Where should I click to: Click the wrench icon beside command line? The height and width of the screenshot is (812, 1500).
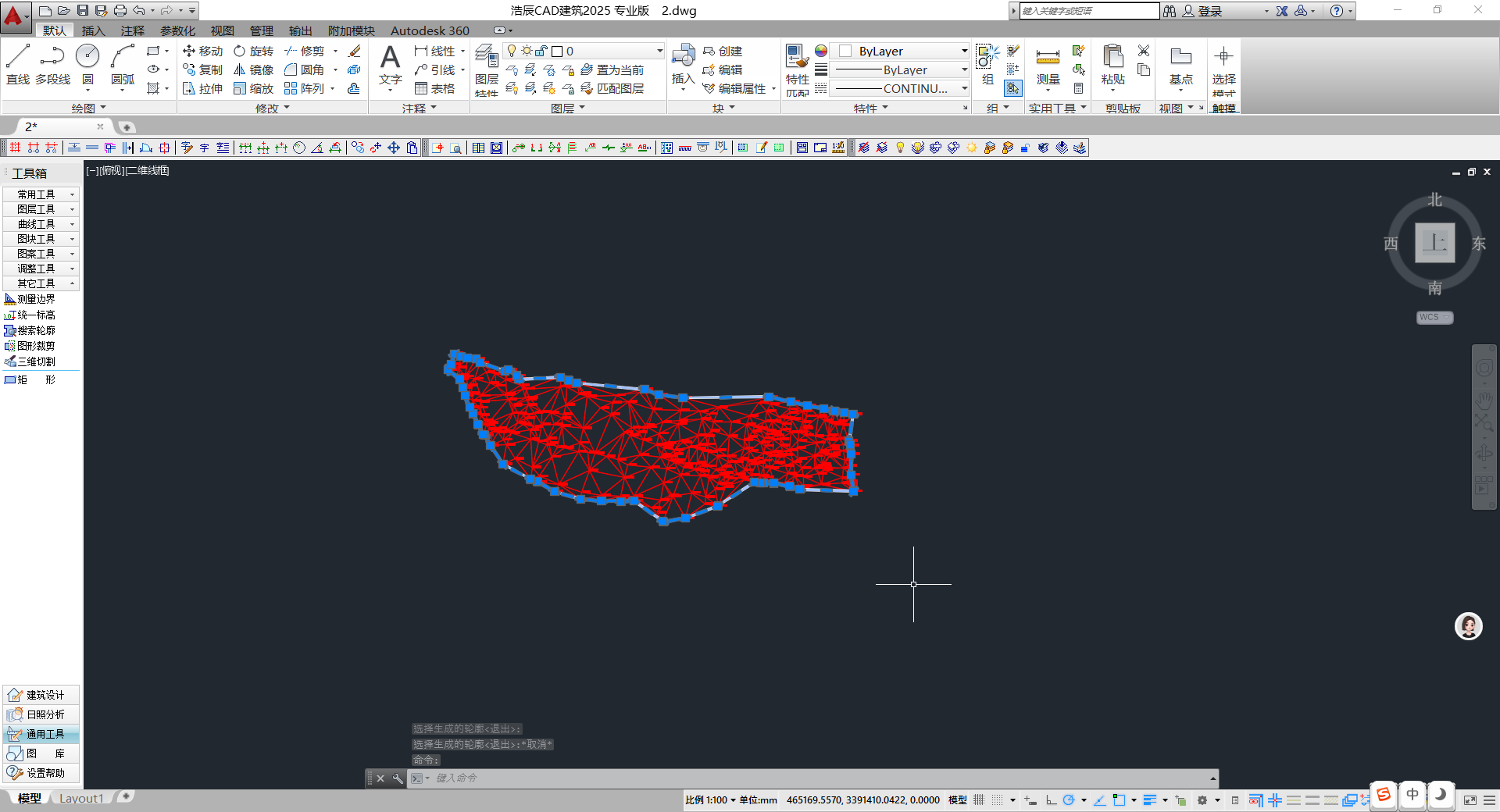click(398, 778)
